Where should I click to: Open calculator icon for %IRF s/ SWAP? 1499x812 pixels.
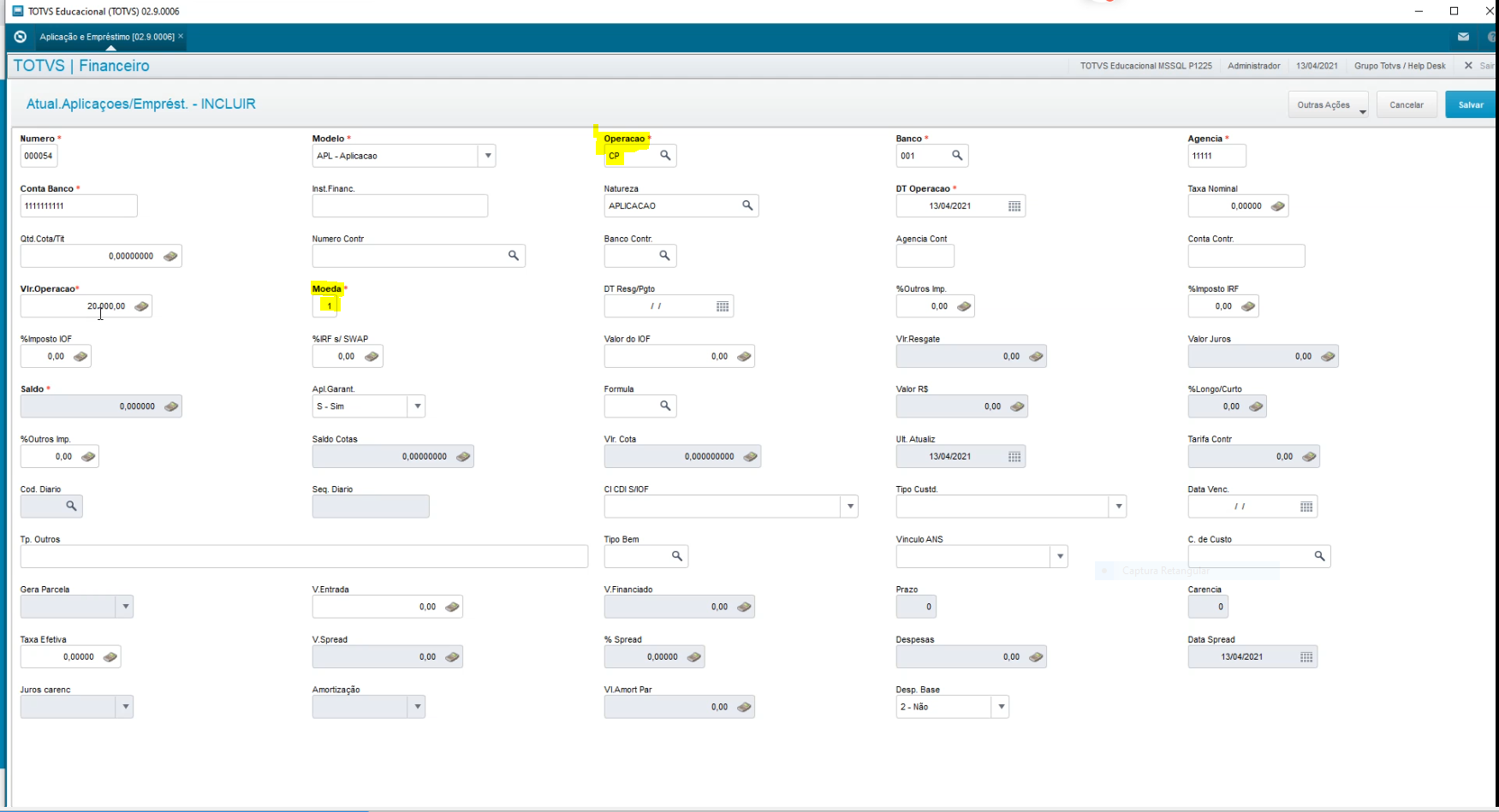coord(372,357)
